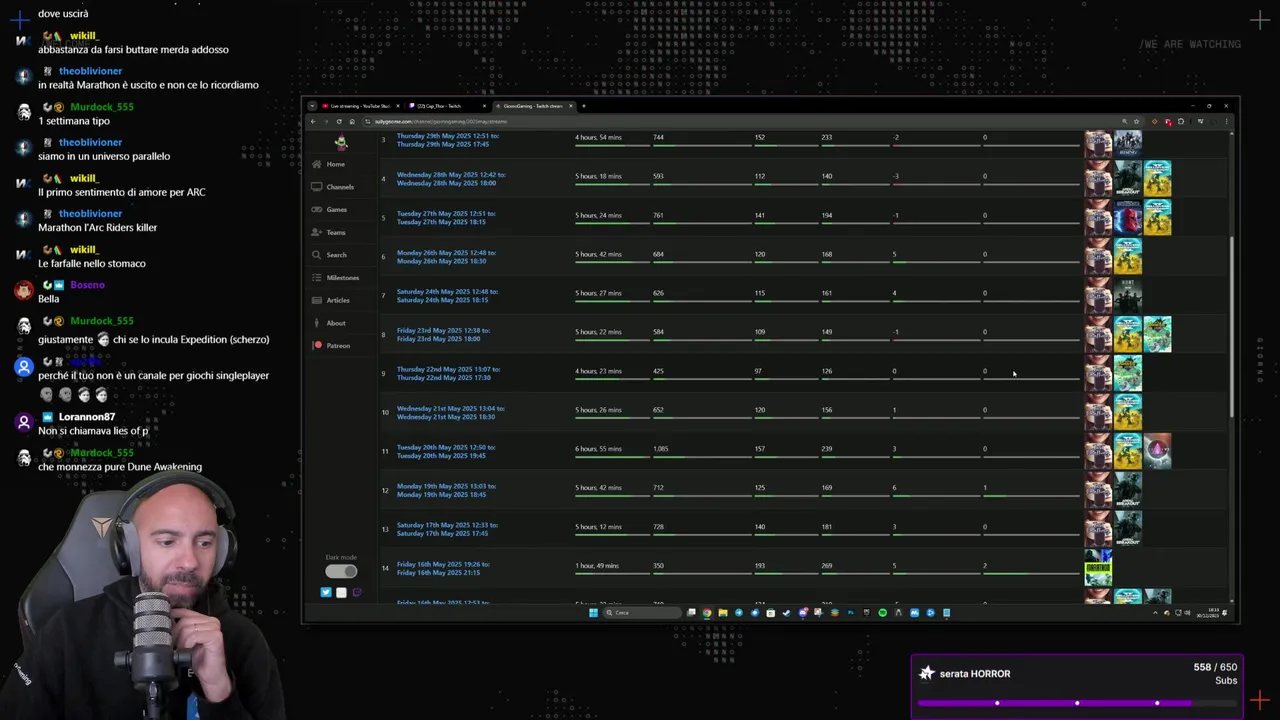Open Articles in the SullyGnome sidebar
Image resolution: width=1280 pixels, height=720 pixels.
click(x=330, y=300)
